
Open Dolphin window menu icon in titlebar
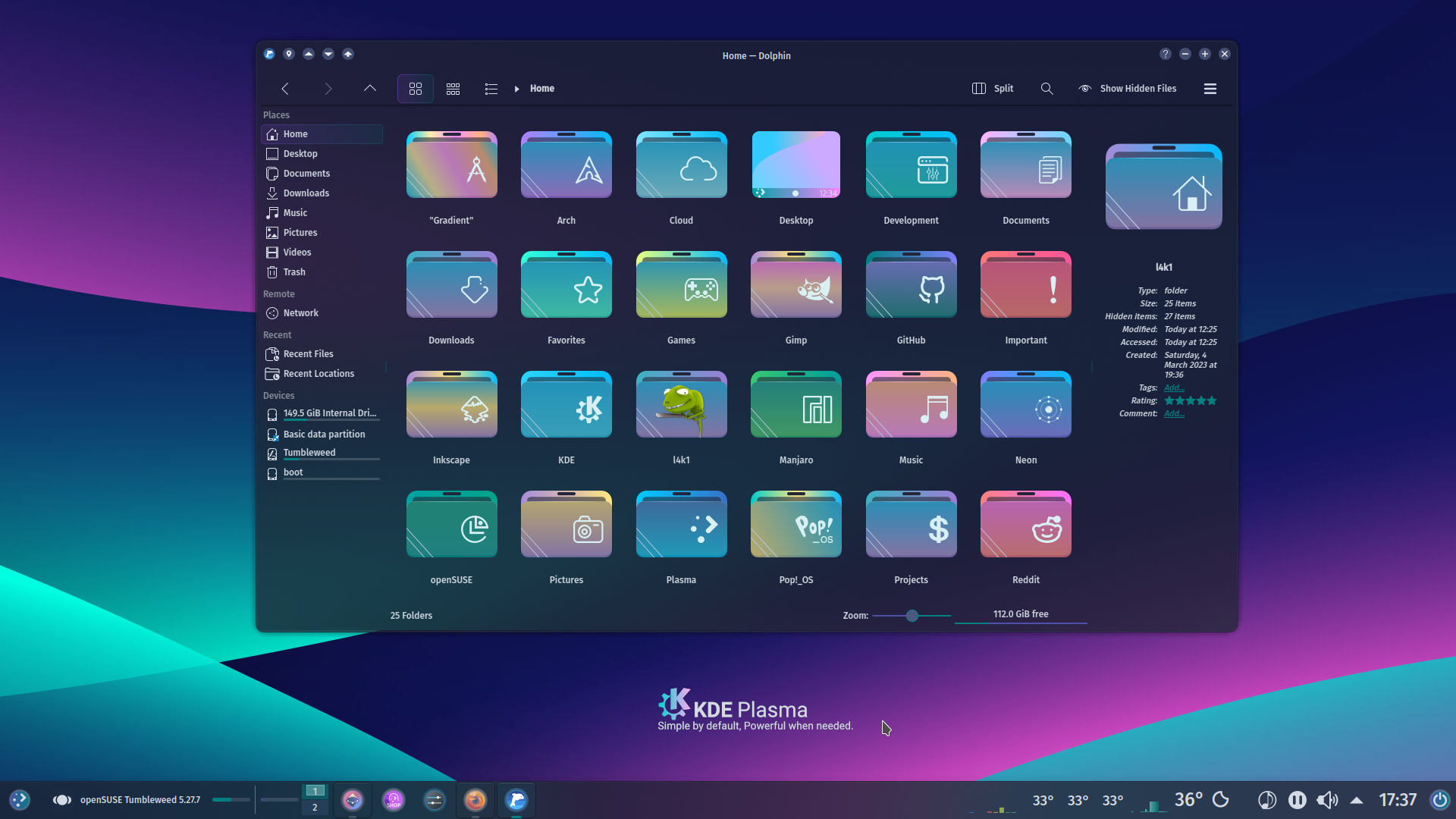269,54
